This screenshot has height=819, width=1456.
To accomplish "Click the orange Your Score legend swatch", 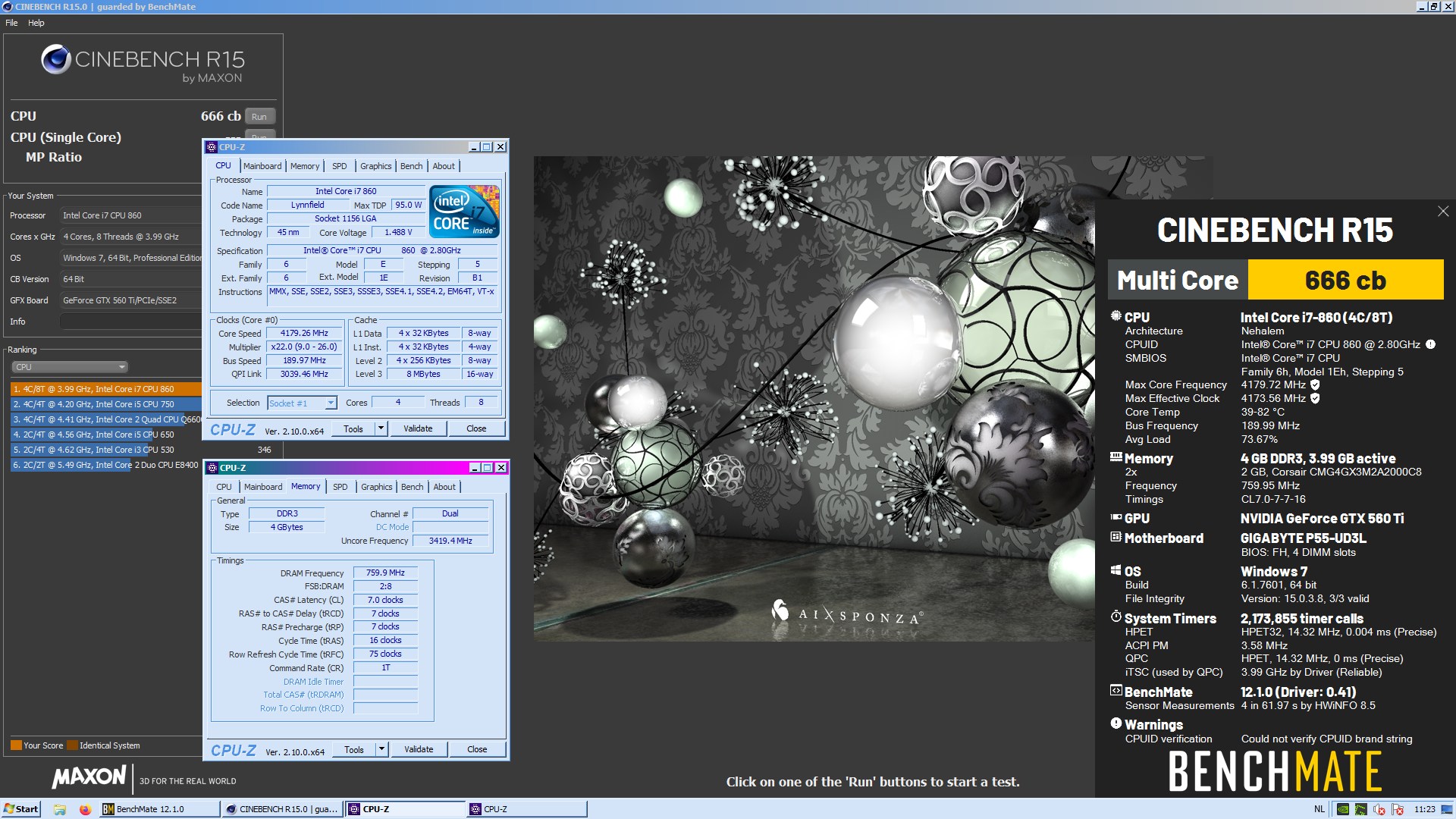I will click(x=16, y=745).
